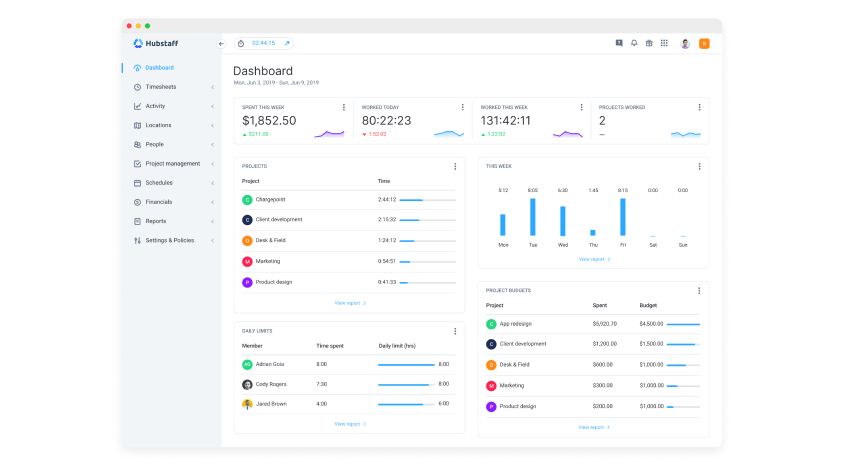Open the notifications bell
Image resolution: width=844 pixels, height=475 pixels.
[633, 44]
